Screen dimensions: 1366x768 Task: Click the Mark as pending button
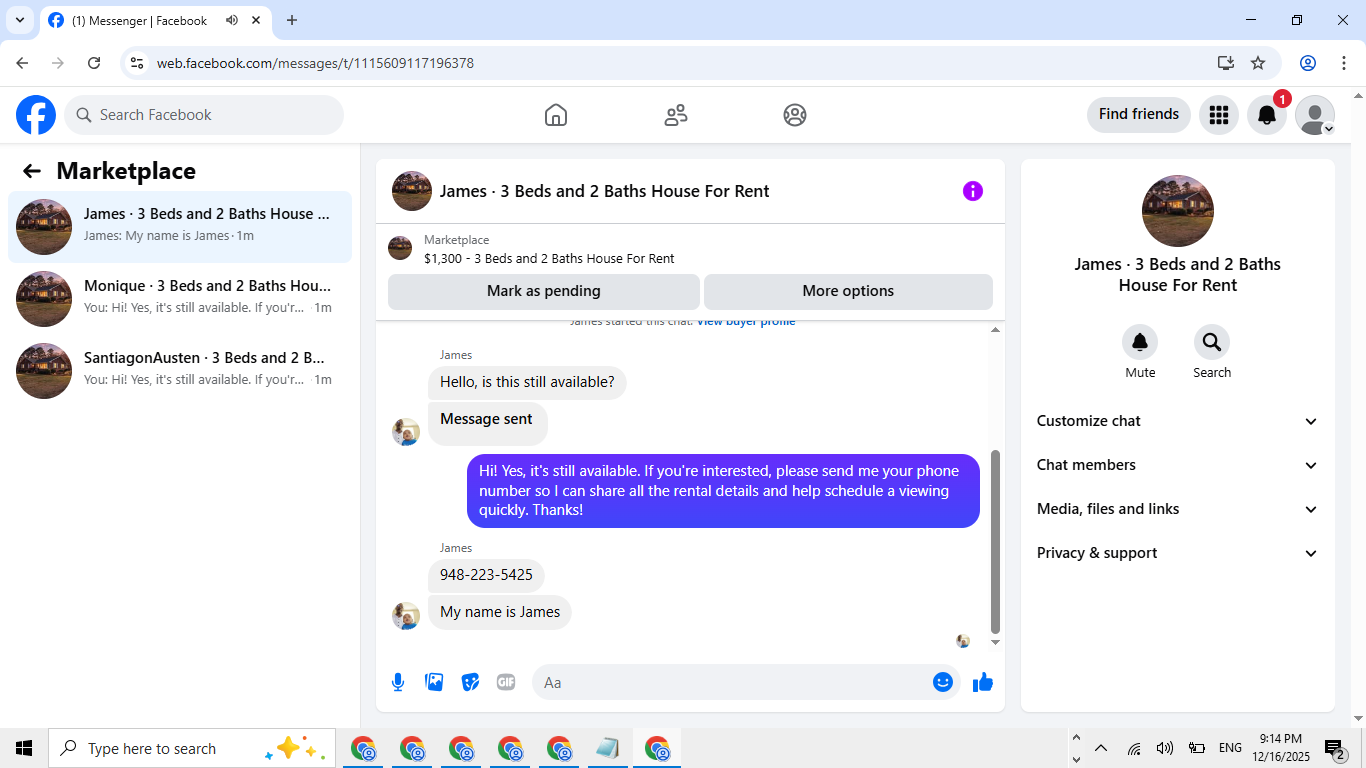pos(544,291)
